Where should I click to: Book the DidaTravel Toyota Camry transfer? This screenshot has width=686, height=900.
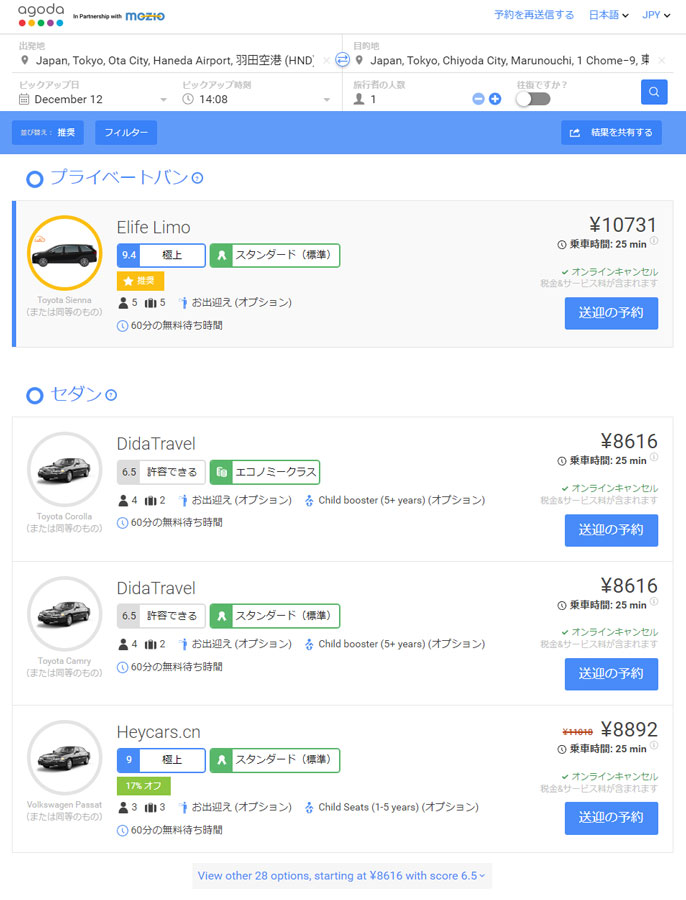tap(611, 674)
